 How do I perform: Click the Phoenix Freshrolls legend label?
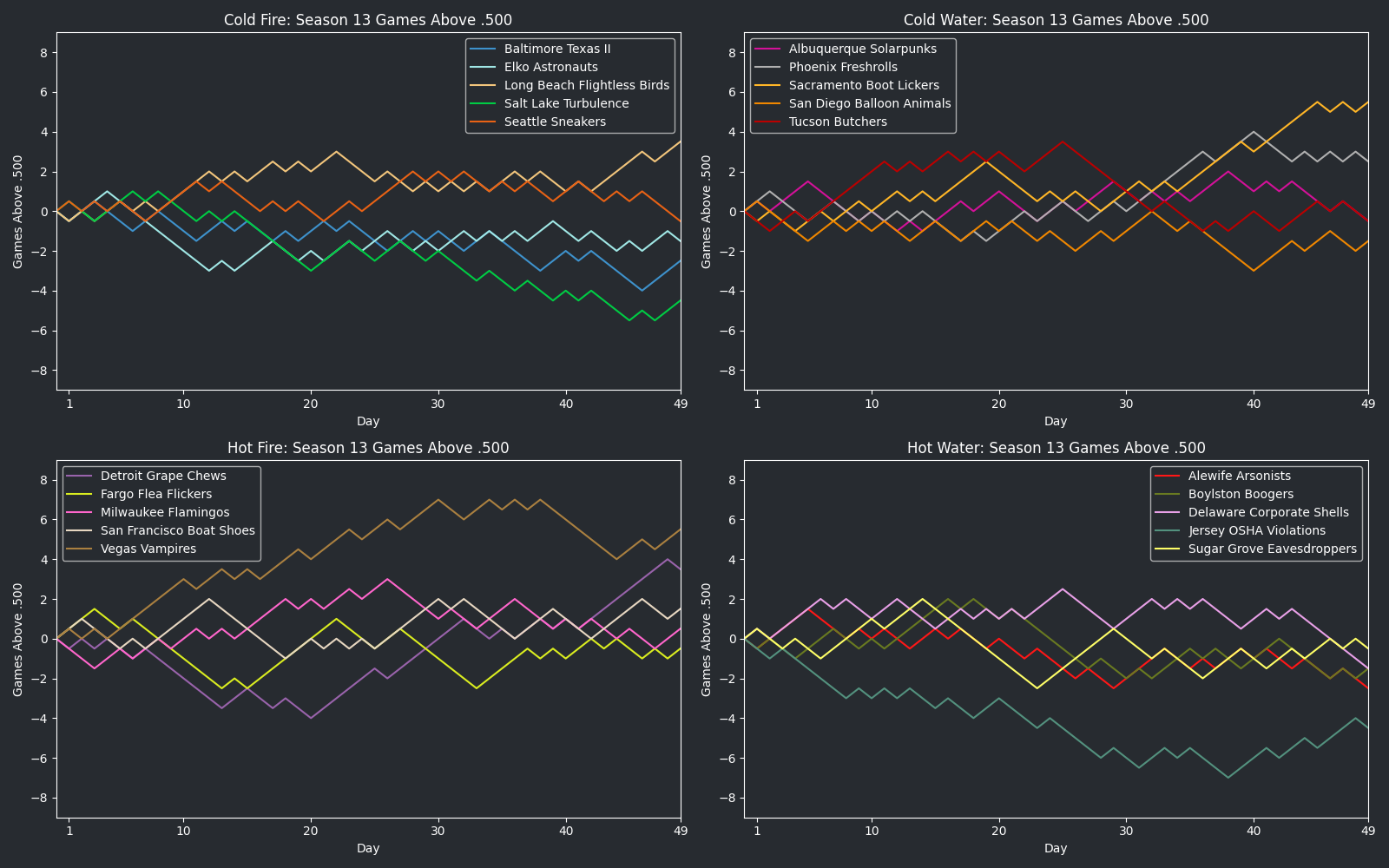tap(843, 67)
